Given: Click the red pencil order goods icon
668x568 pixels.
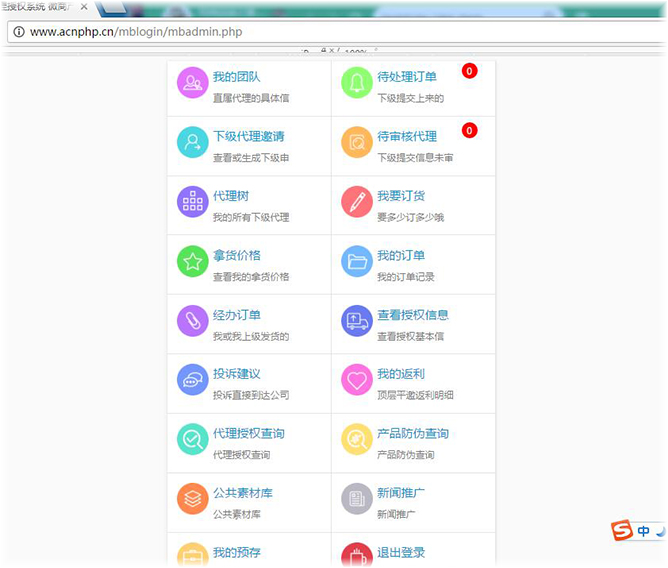Looking at the screenshot, I should click(x=357, y=201).
